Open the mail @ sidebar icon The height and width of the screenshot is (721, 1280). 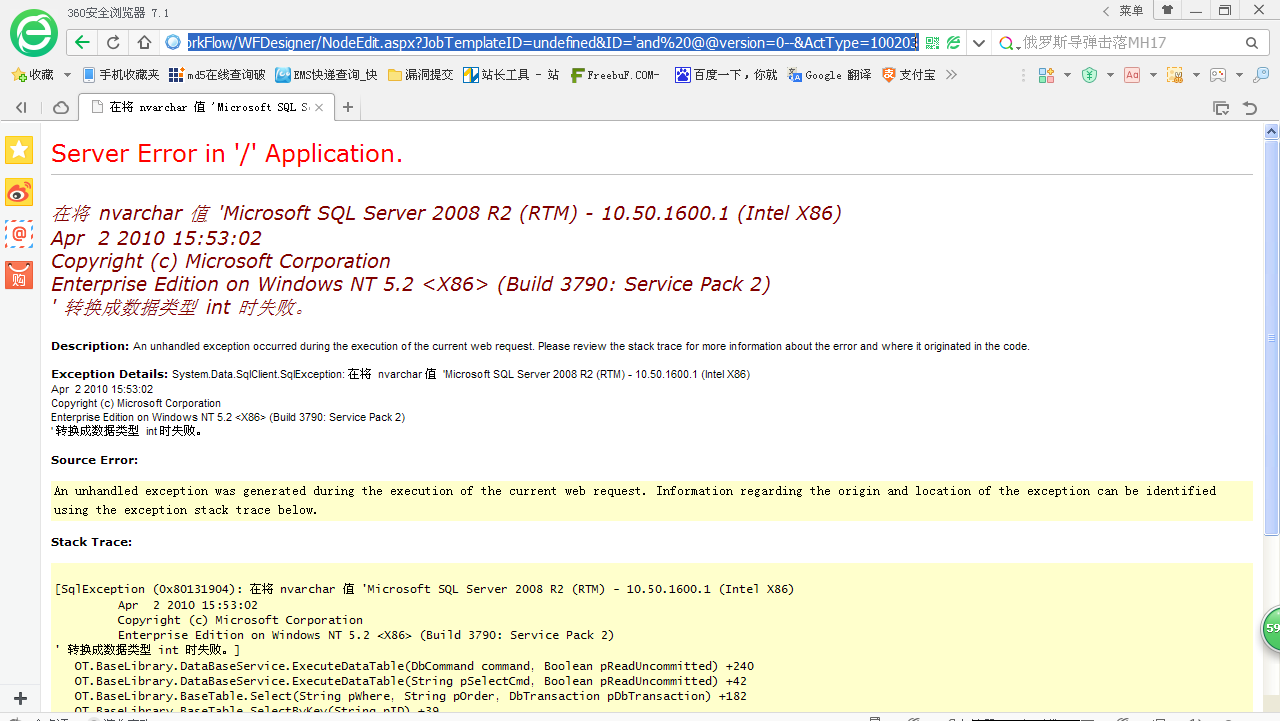click(19, 234)
